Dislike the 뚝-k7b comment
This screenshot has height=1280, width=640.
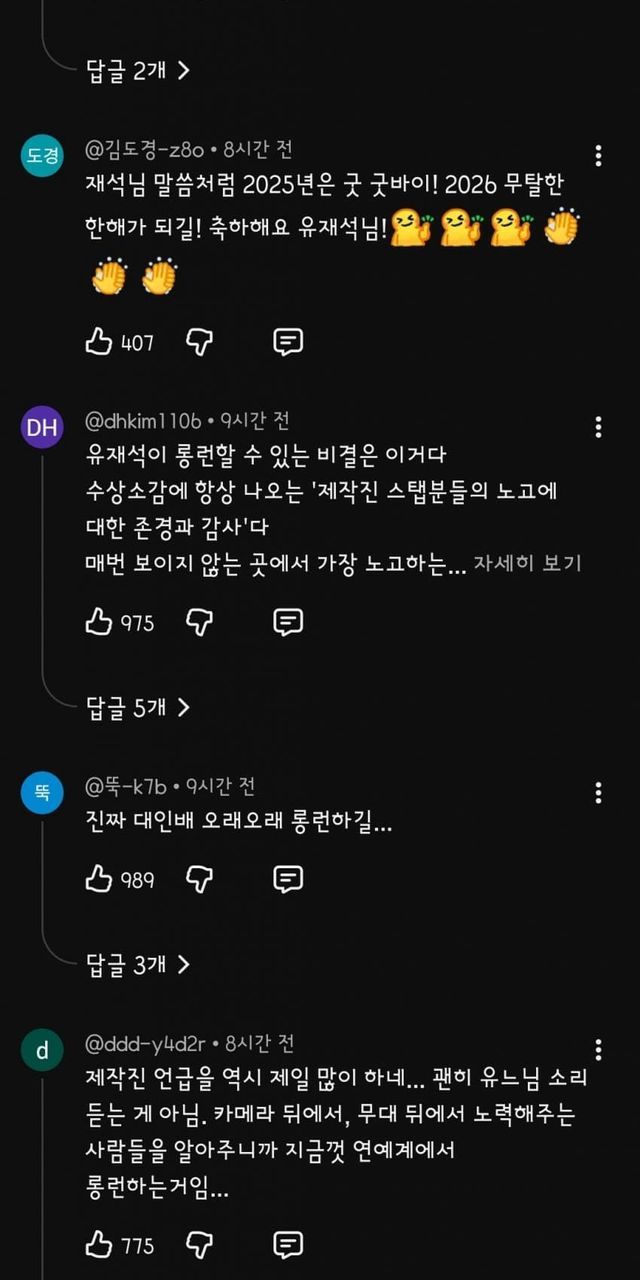[200, 879]
